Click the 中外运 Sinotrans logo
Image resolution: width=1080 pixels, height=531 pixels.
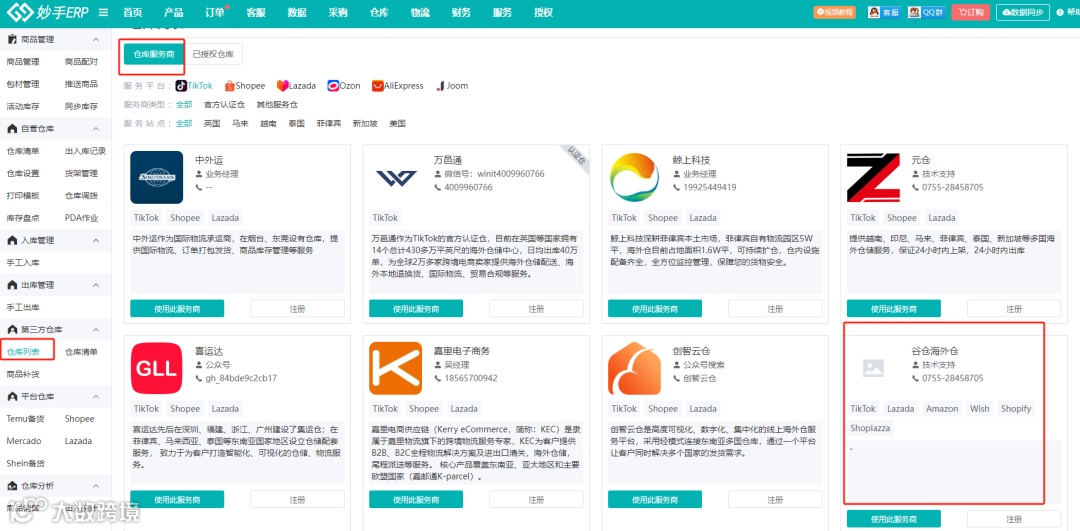(156, 177)
